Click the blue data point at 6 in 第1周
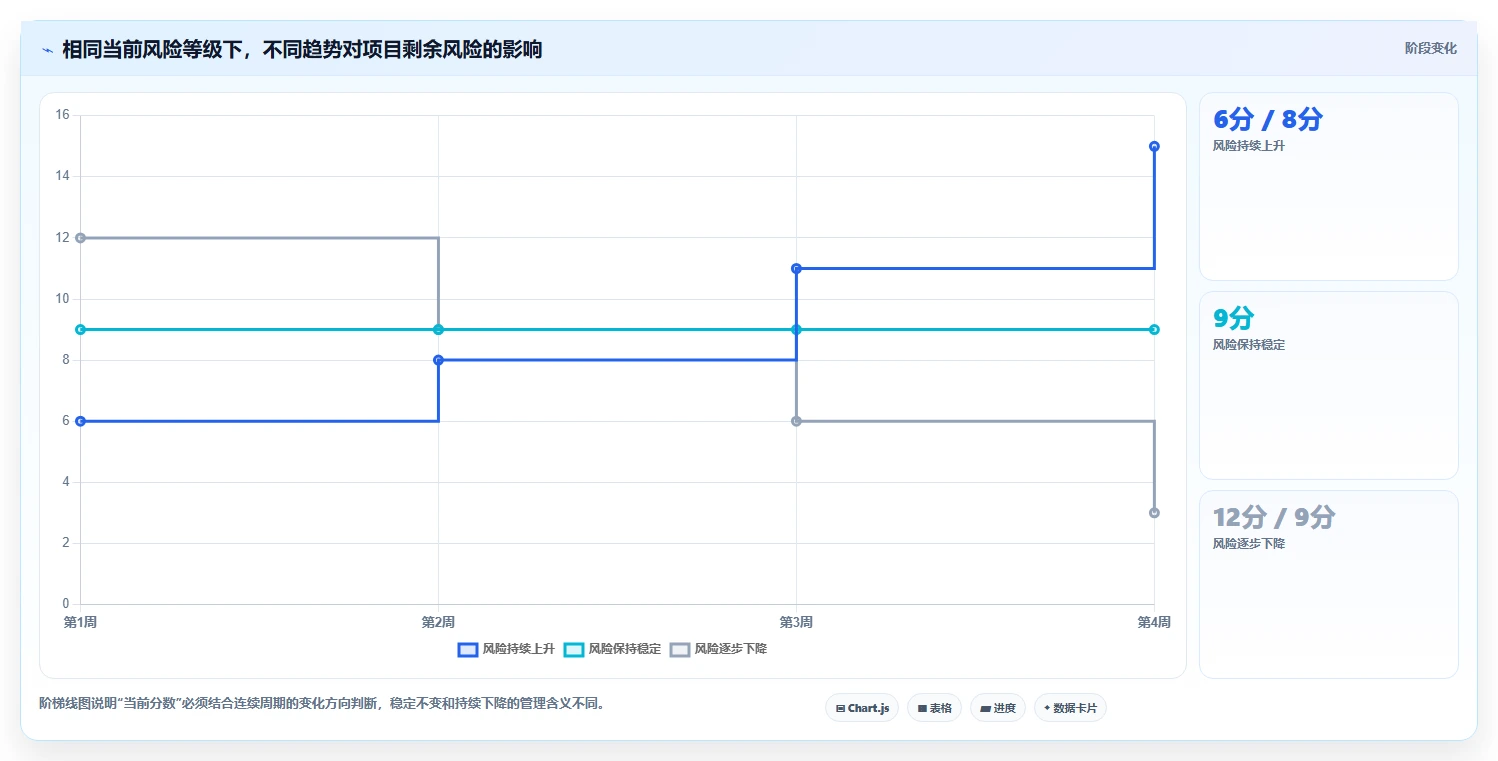This screenshot has height=761, width=1498. 80,421
